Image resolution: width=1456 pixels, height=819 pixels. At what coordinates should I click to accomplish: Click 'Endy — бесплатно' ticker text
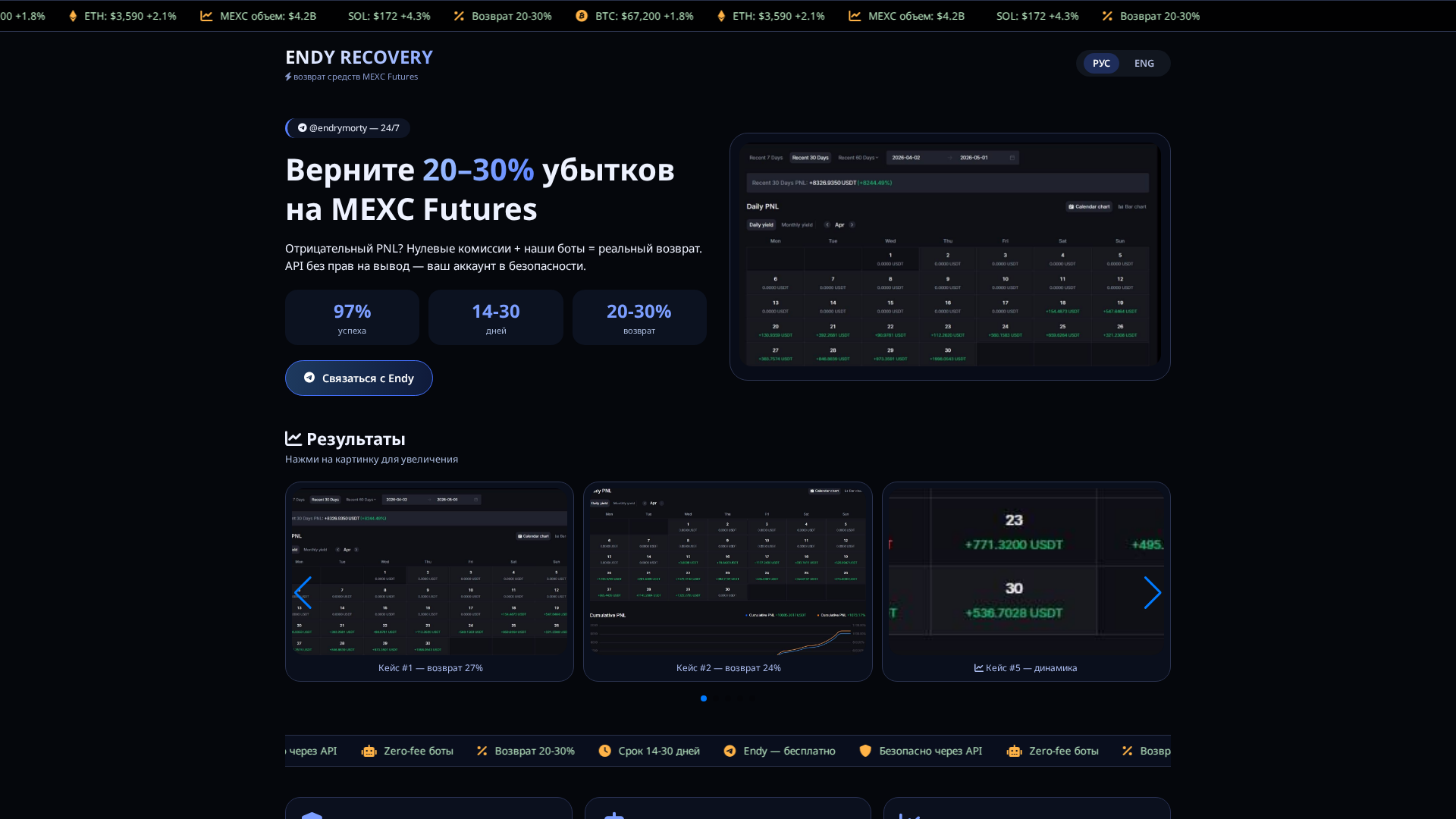coord(789,751)
